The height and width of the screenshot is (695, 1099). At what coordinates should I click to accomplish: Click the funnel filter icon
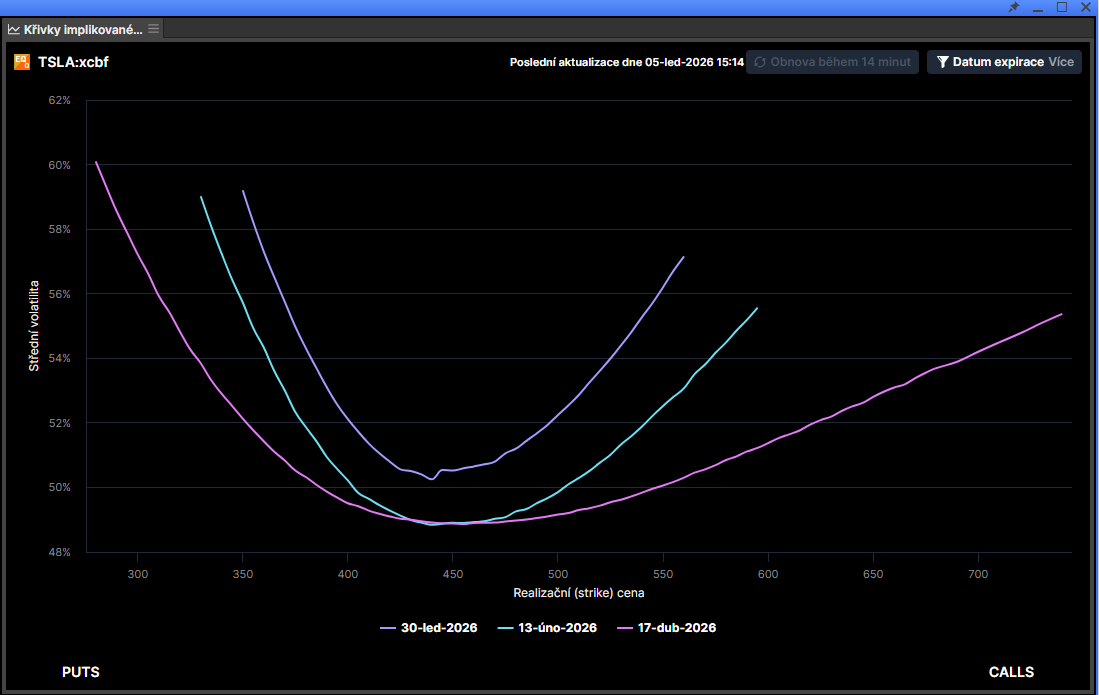942,62
